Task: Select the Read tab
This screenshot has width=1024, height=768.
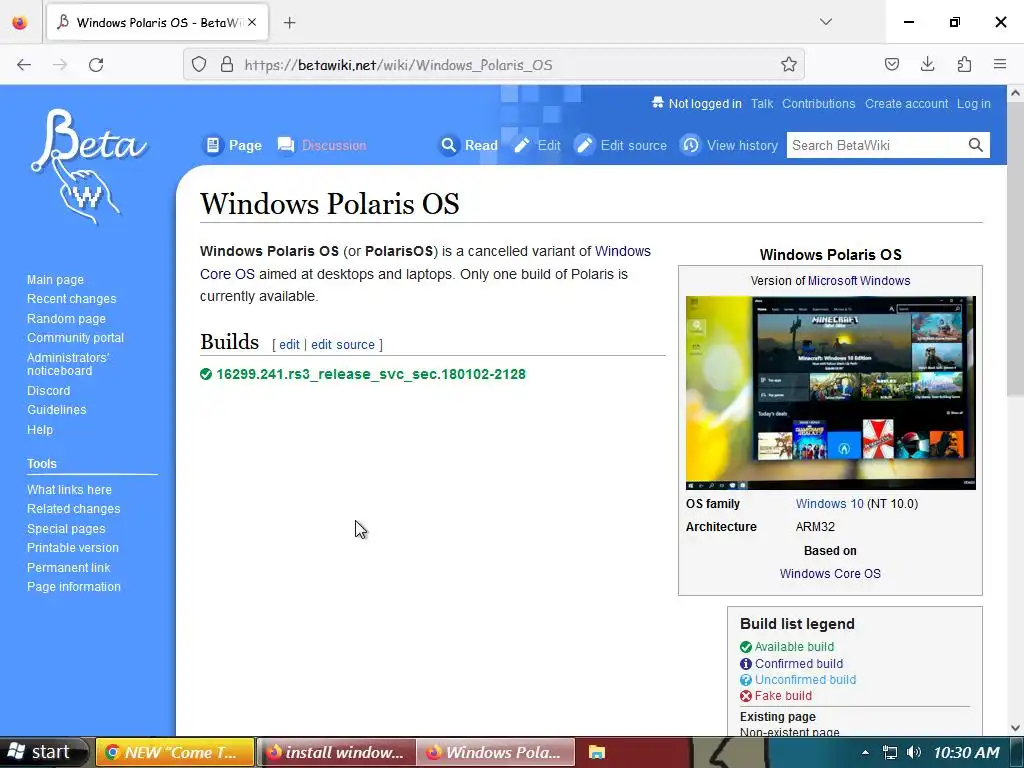Action: (468, 145)
